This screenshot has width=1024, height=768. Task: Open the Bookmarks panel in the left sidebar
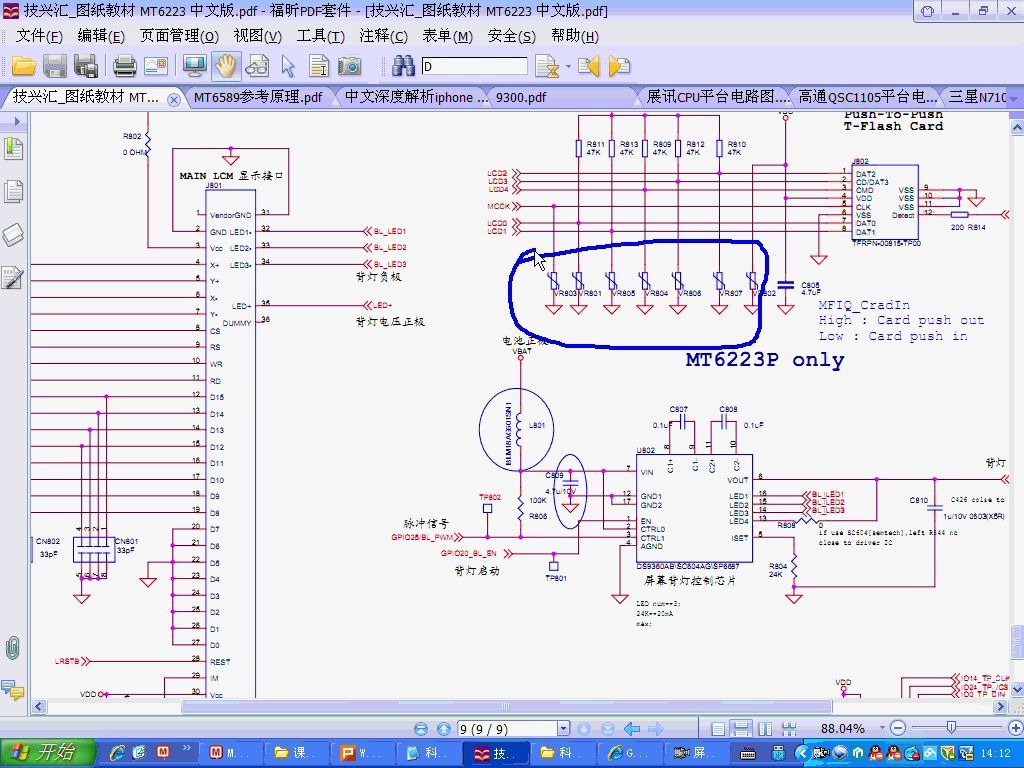13,148
